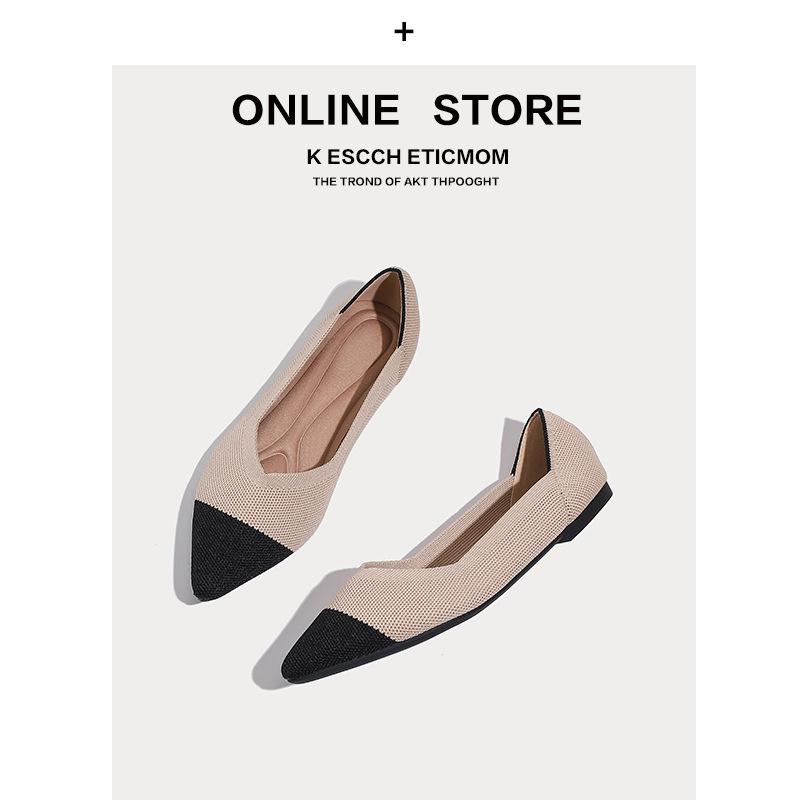Viewport: 800px width, 800px height.
Task: Click the ONLINE STORE heading
Action: click(x=407, y=110)
